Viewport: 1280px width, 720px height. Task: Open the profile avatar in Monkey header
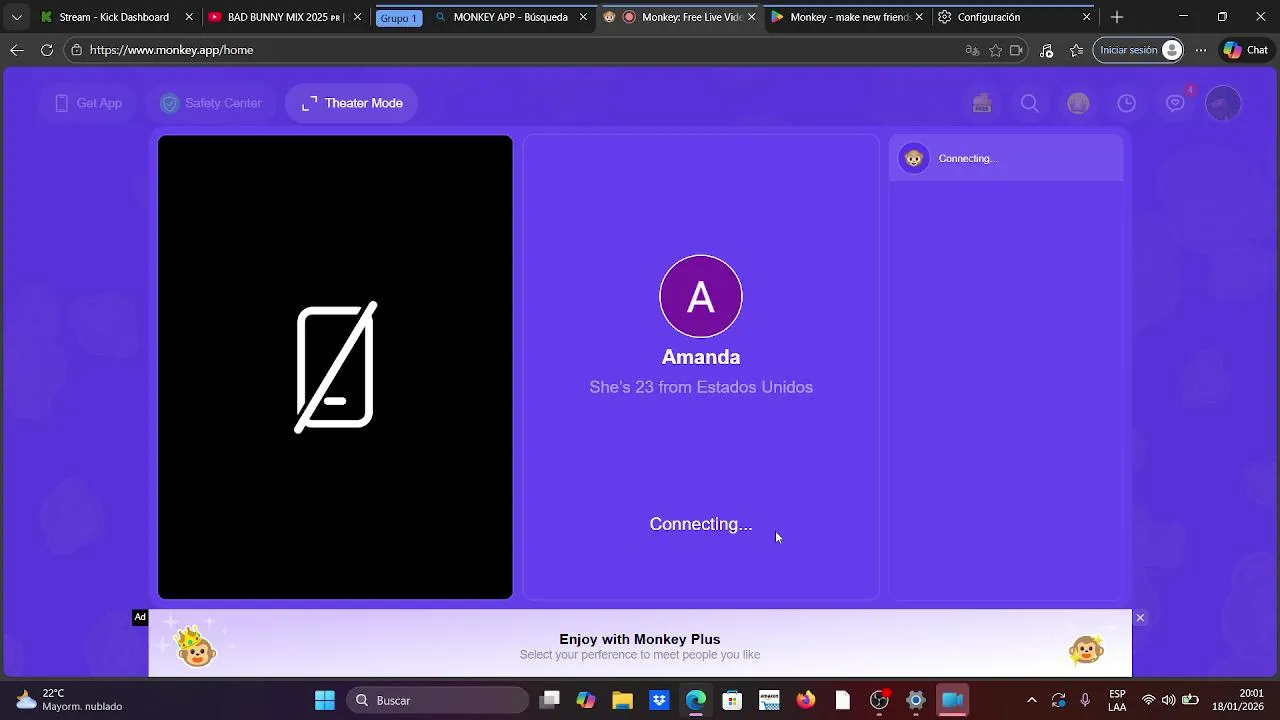pyautogui.click(x=1223, y=103)
